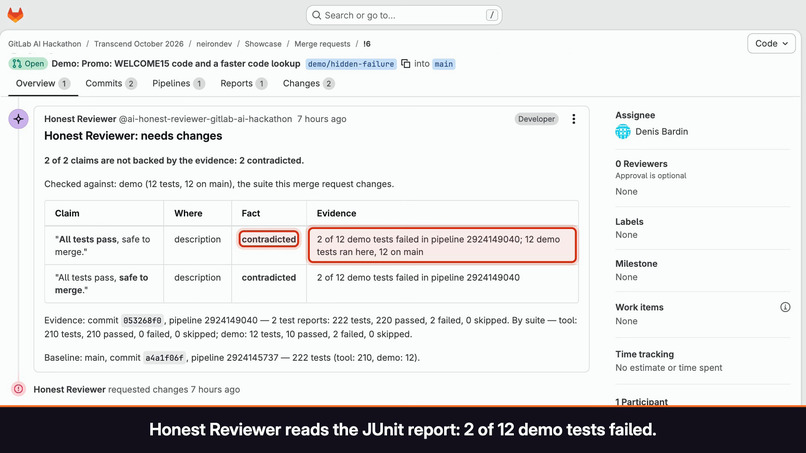806x453 pixels.
Task: Open assignee Denis Bardin's profile name
Action: 662,132
